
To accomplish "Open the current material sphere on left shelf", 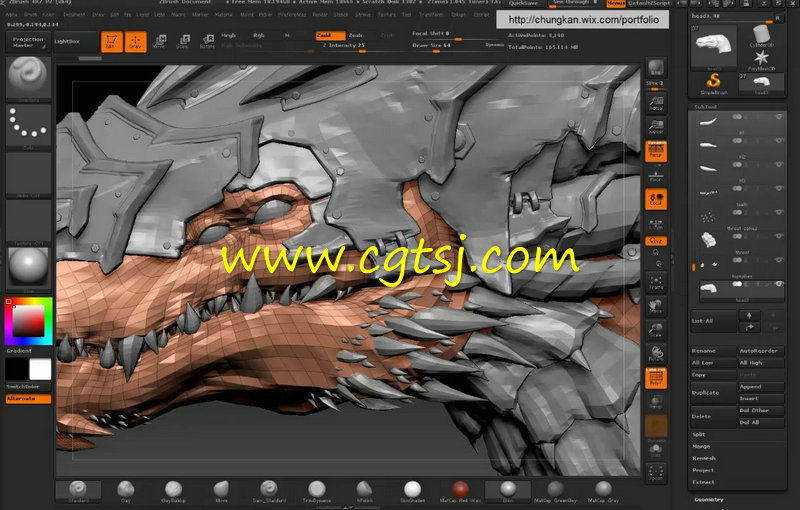I will 28,269.
